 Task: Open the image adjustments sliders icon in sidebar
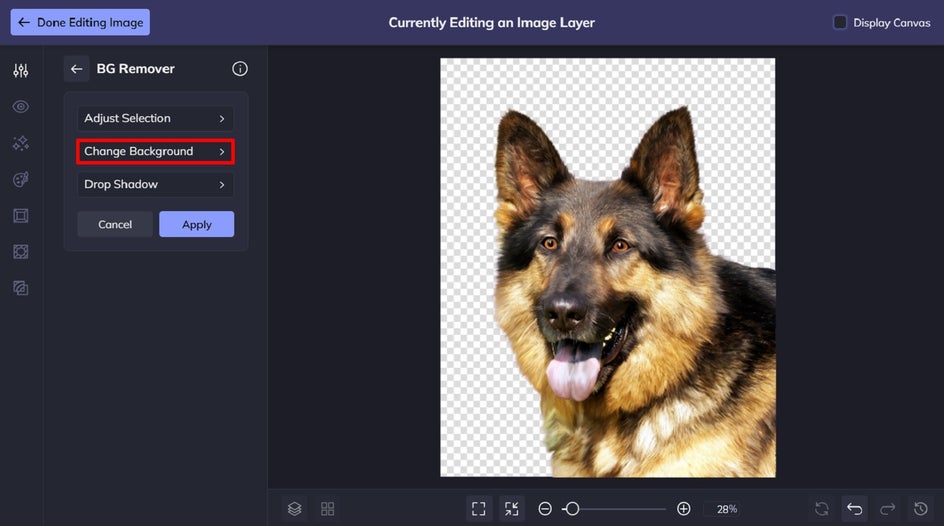coord(20,70)
